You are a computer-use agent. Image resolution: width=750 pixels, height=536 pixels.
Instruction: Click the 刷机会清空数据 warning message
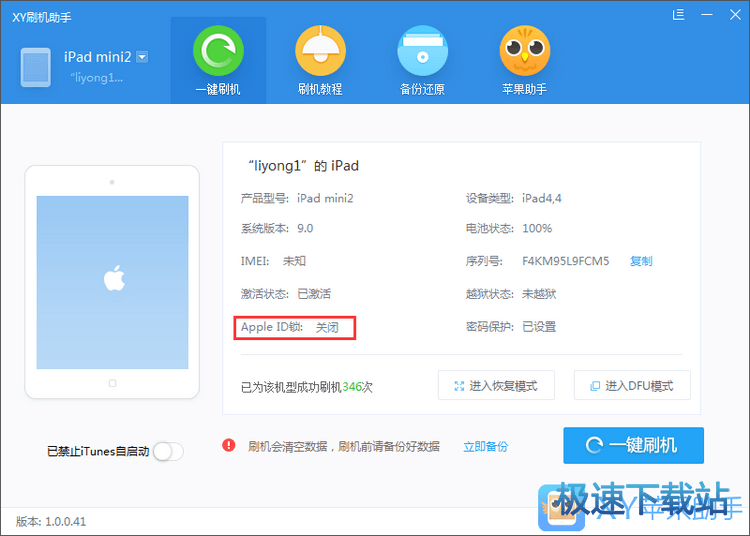[344, 447]
